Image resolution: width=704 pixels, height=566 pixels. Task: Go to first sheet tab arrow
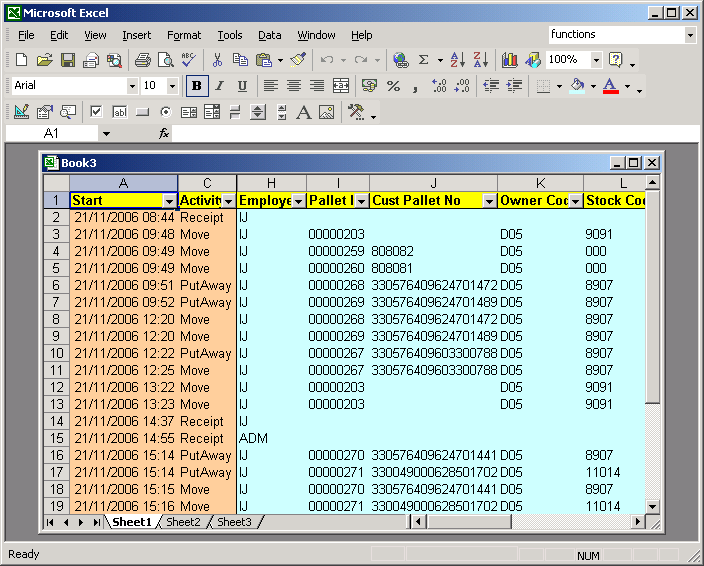[x=50, y=522]
